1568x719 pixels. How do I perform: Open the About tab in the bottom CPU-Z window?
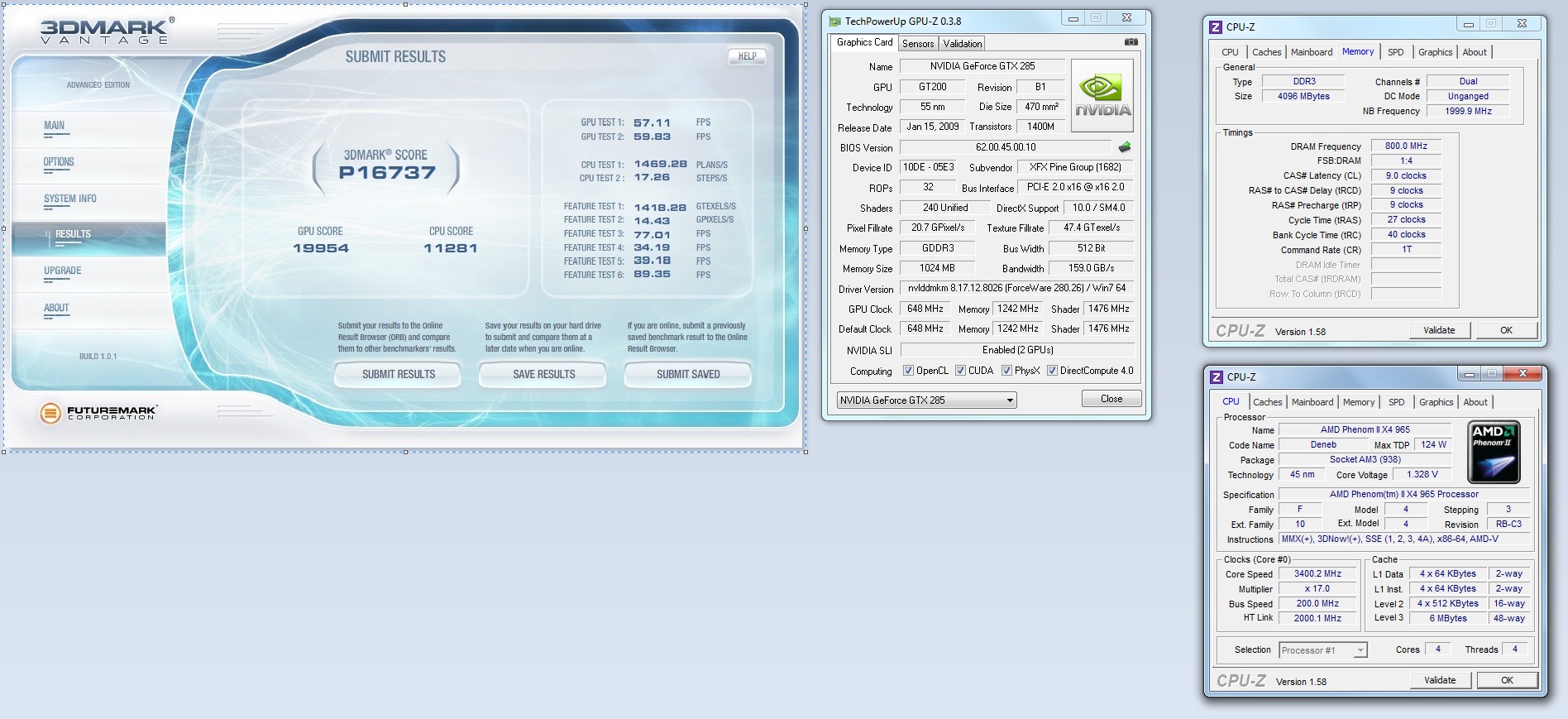coord(1475,402)
